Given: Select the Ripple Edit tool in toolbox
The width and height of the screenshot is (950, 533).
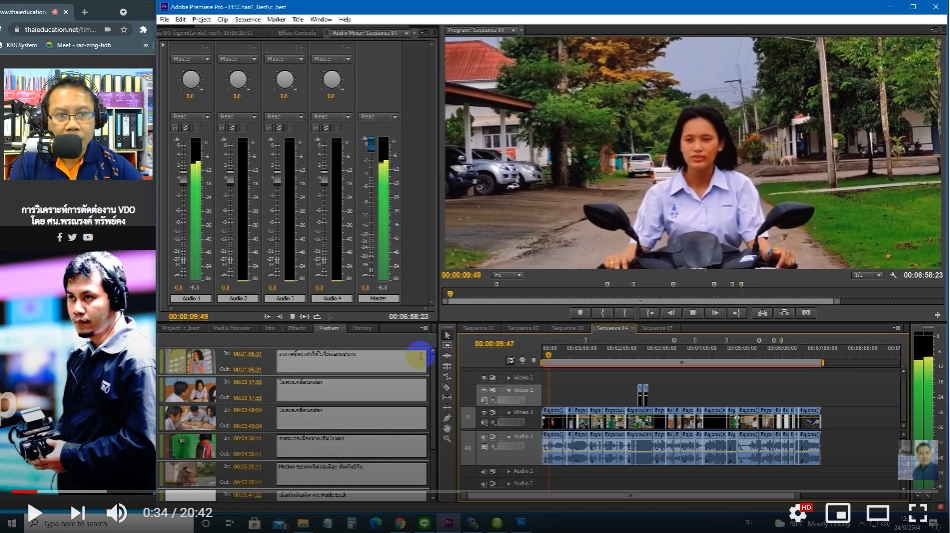Looking at the screenshot, I should tap(447, 356).
